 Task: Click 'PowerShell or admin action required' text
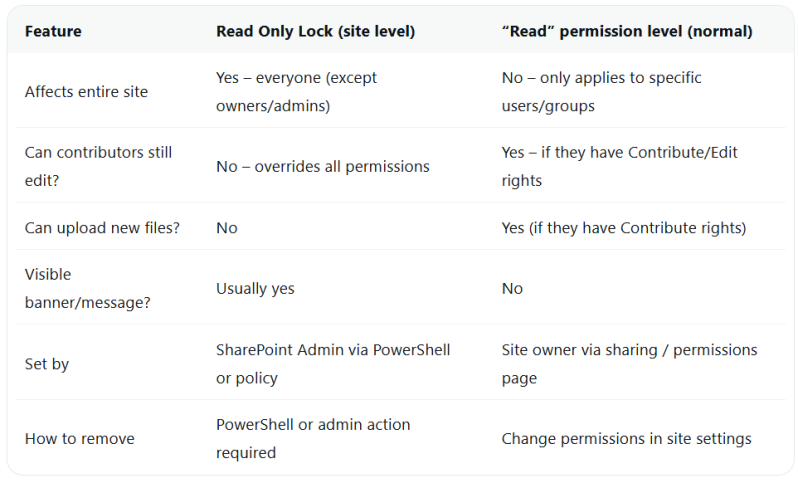tap(313, 438)
